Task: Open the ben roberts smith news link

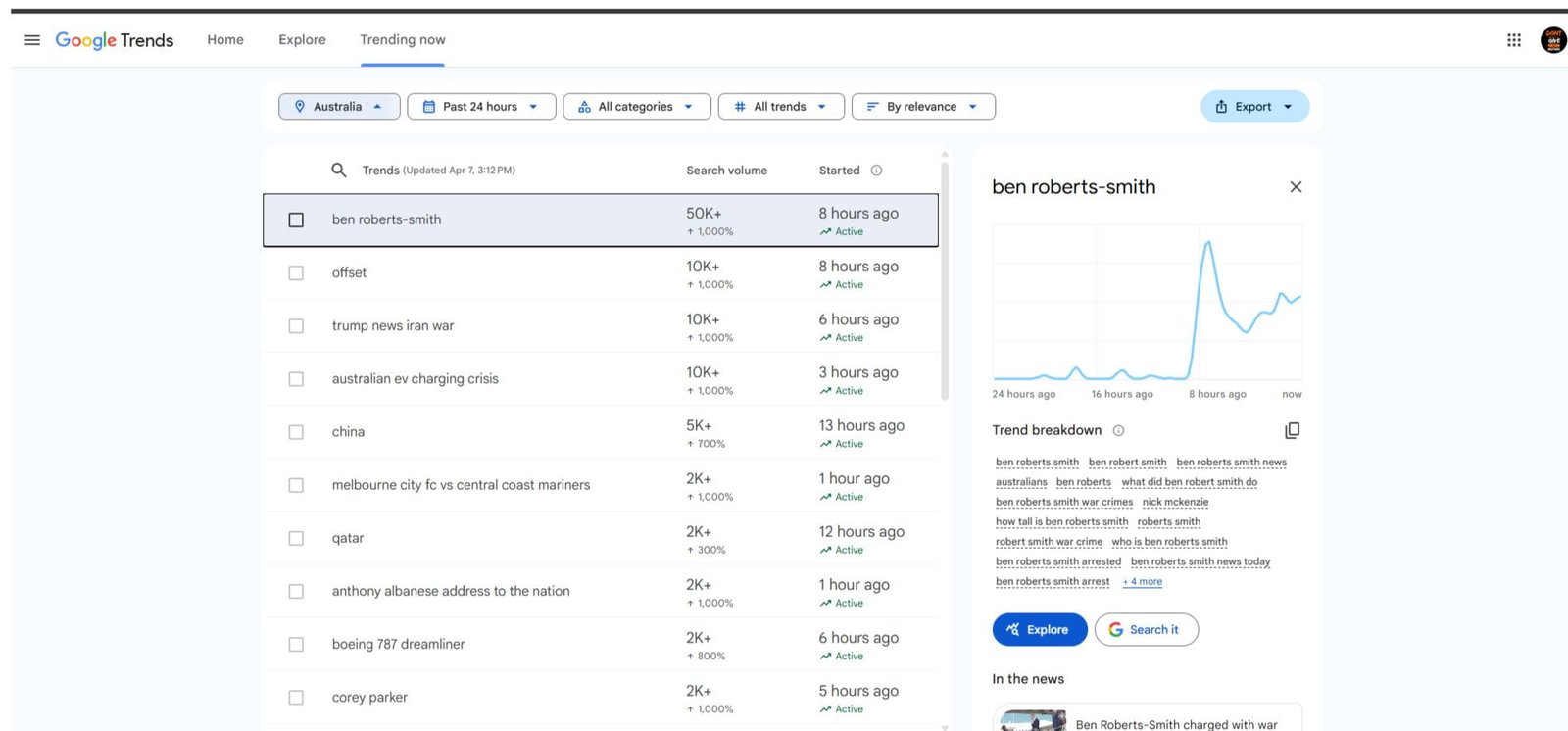Action: 1232,463
